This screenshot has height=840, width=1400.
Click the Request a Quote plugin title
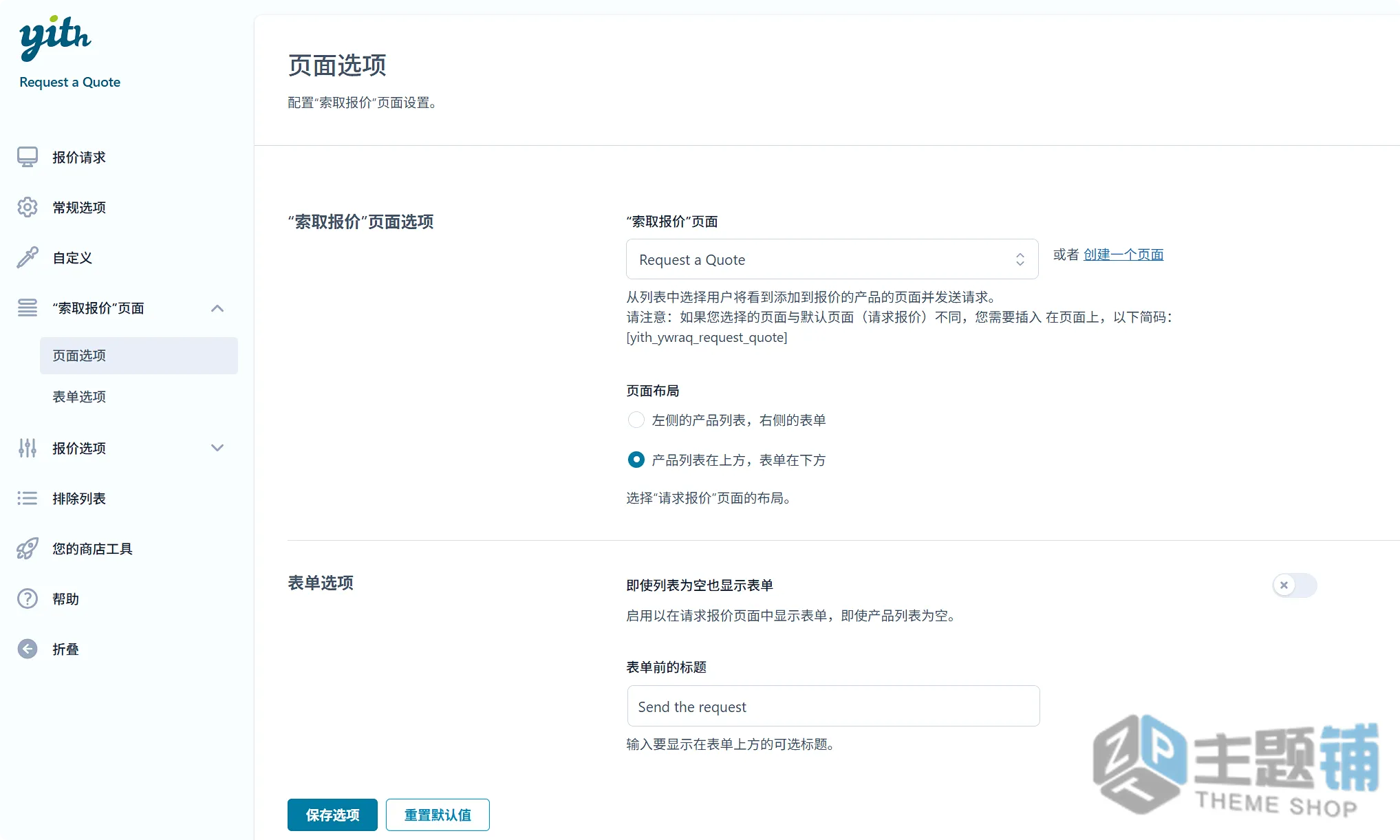click(69, 82)
